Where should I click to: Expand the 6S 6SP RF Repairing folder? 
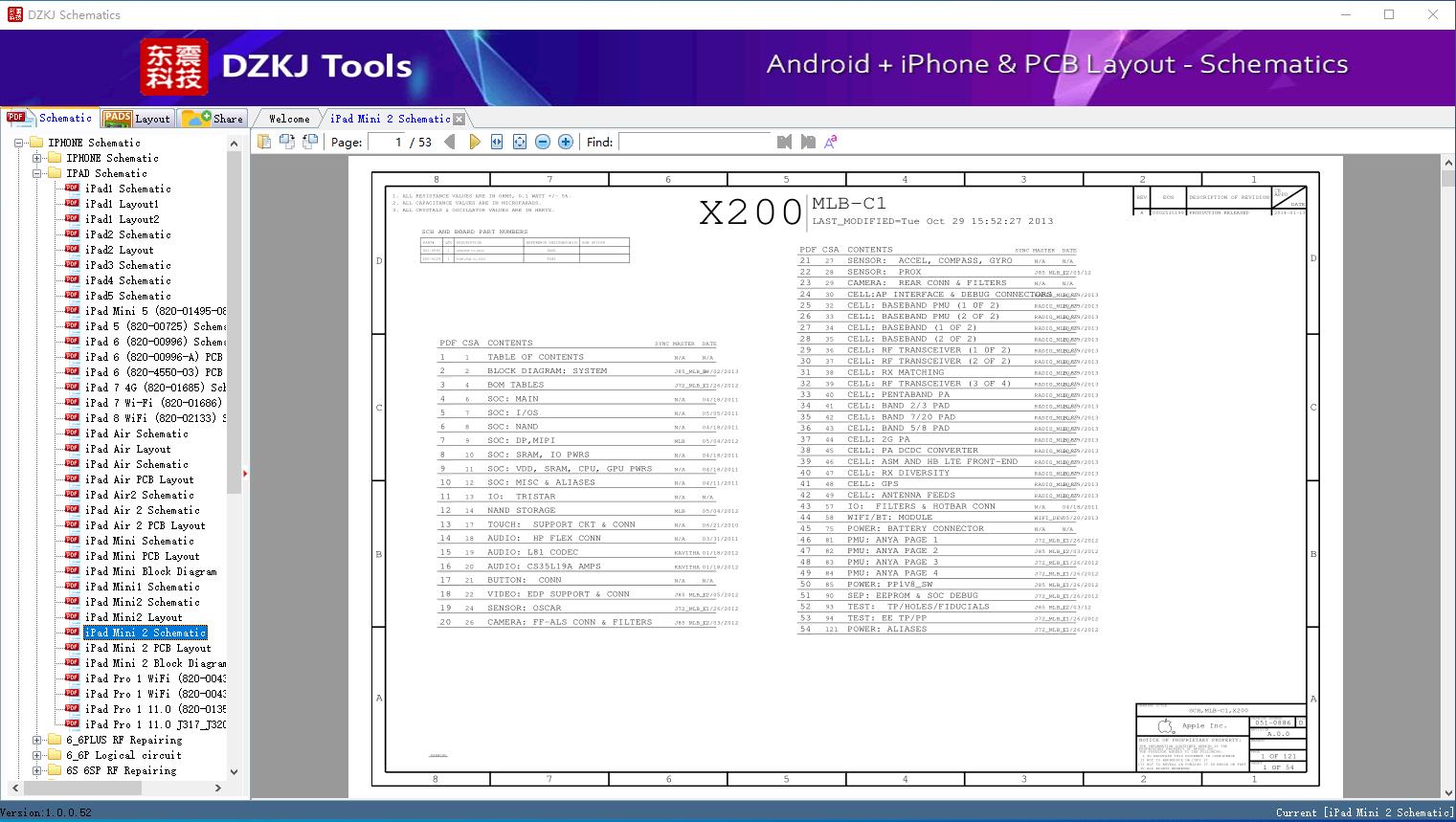(37, 770)
